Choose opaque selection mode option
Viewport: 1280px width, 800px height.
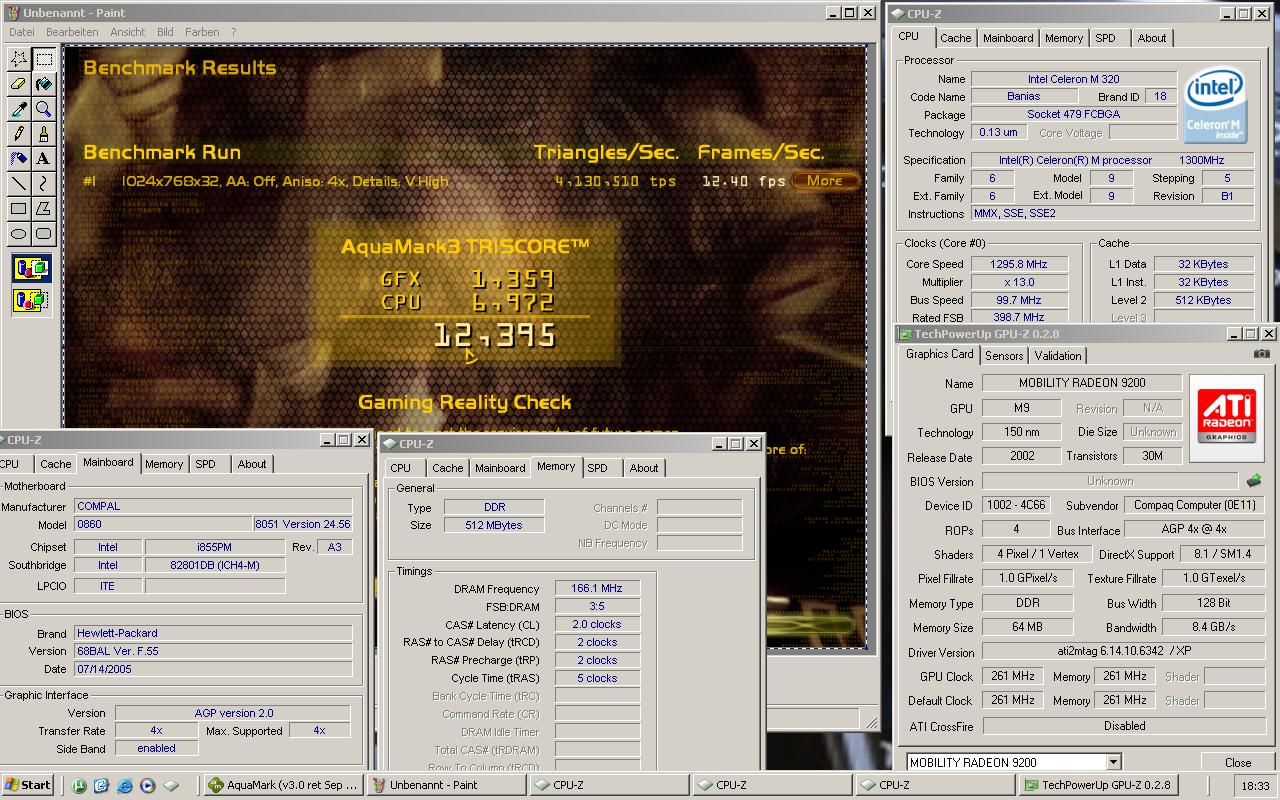point(31,268)
